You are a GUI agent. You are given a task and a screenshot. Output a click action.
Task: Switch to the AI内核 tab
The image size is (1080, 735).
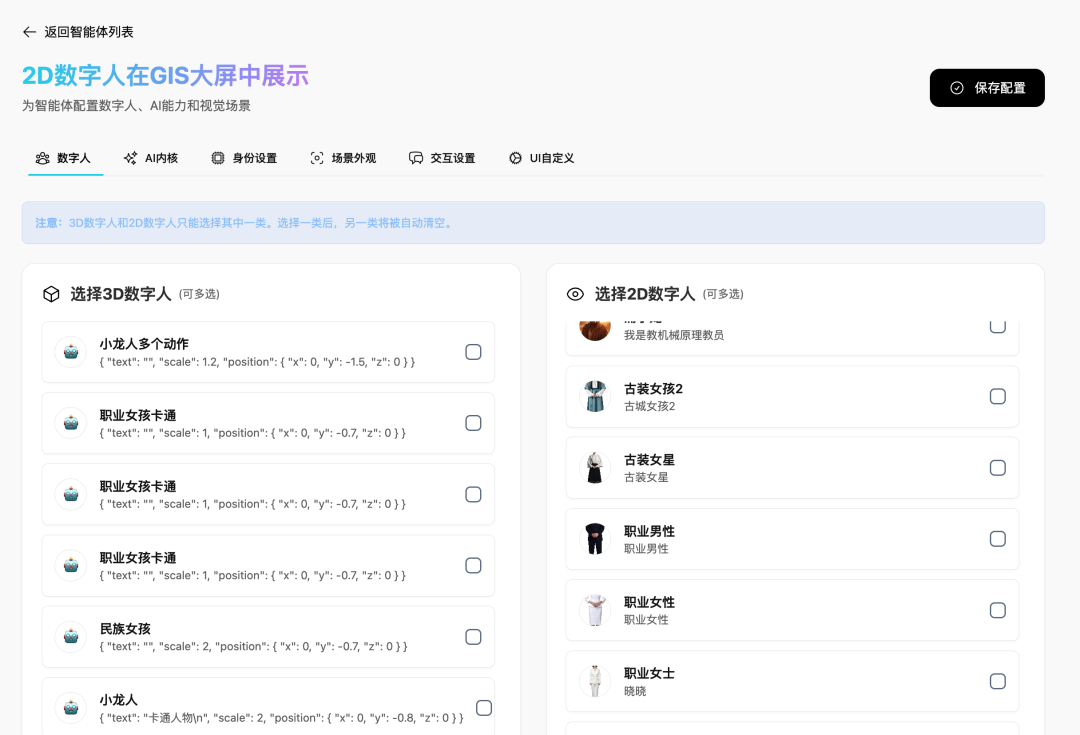(151, 158)
